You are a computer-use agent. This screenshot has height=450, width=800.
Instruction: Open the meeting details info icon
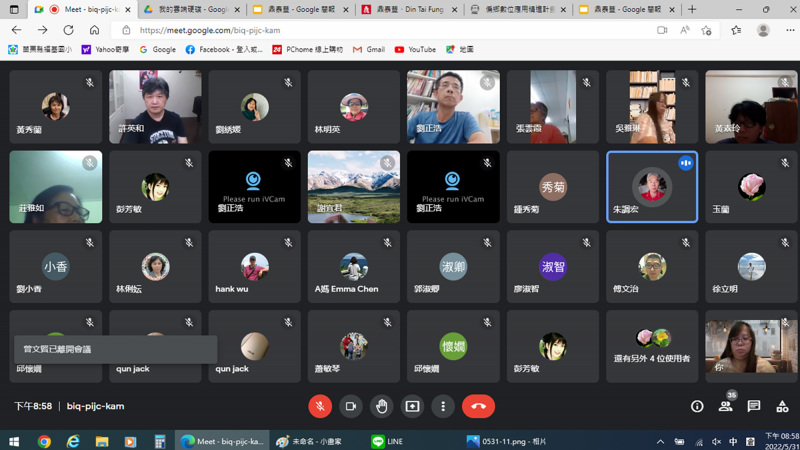(x=697, y=407)
